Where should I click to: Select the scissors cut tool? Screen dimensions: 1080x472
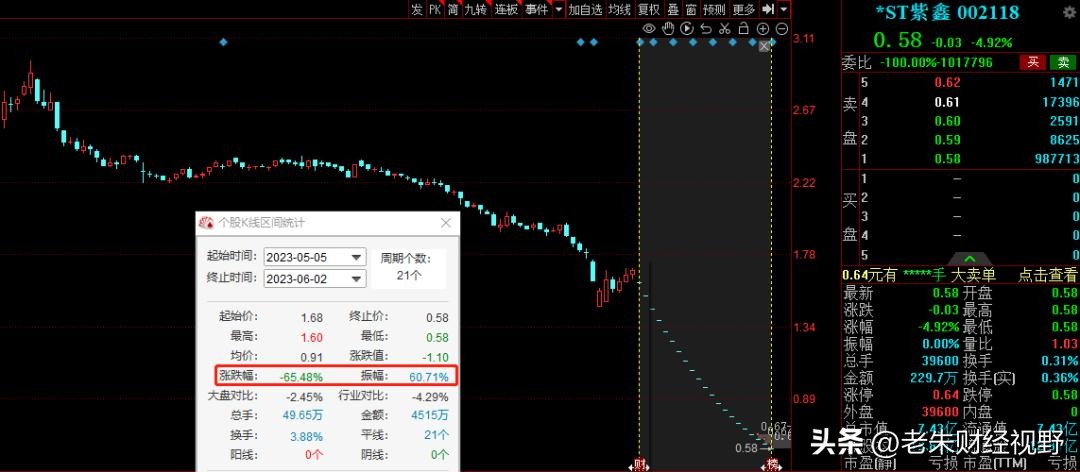[x=725, y=28]
